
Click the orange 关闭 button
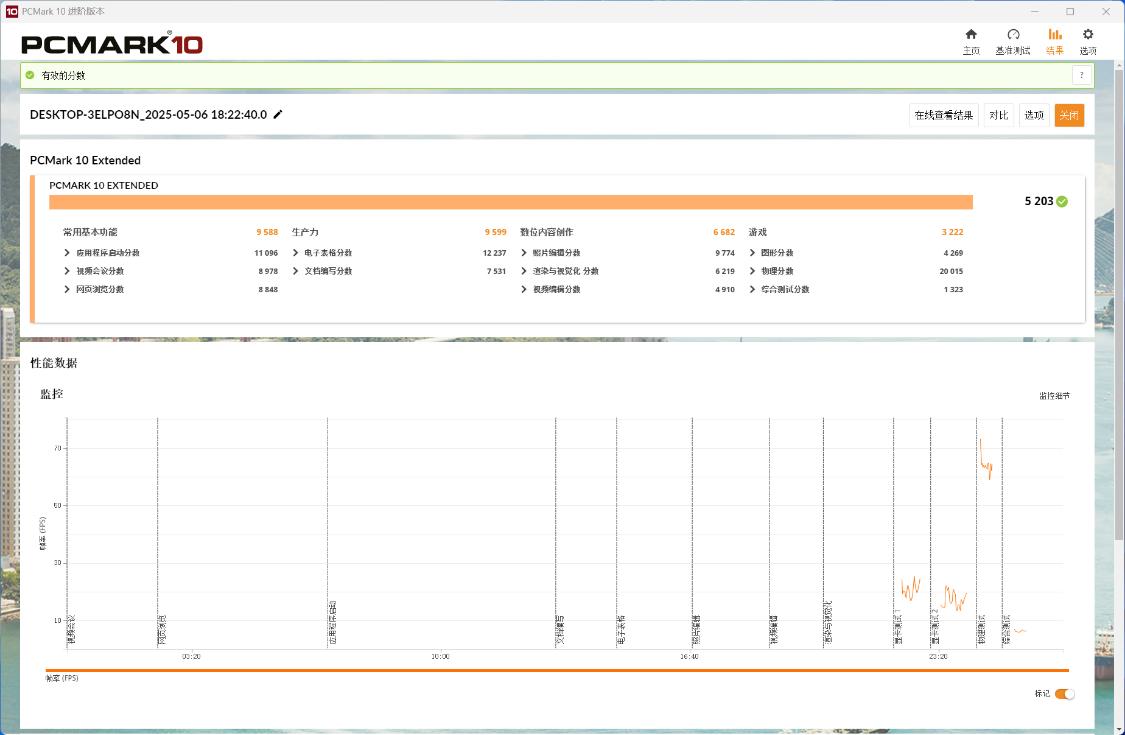click(1069, 115)
